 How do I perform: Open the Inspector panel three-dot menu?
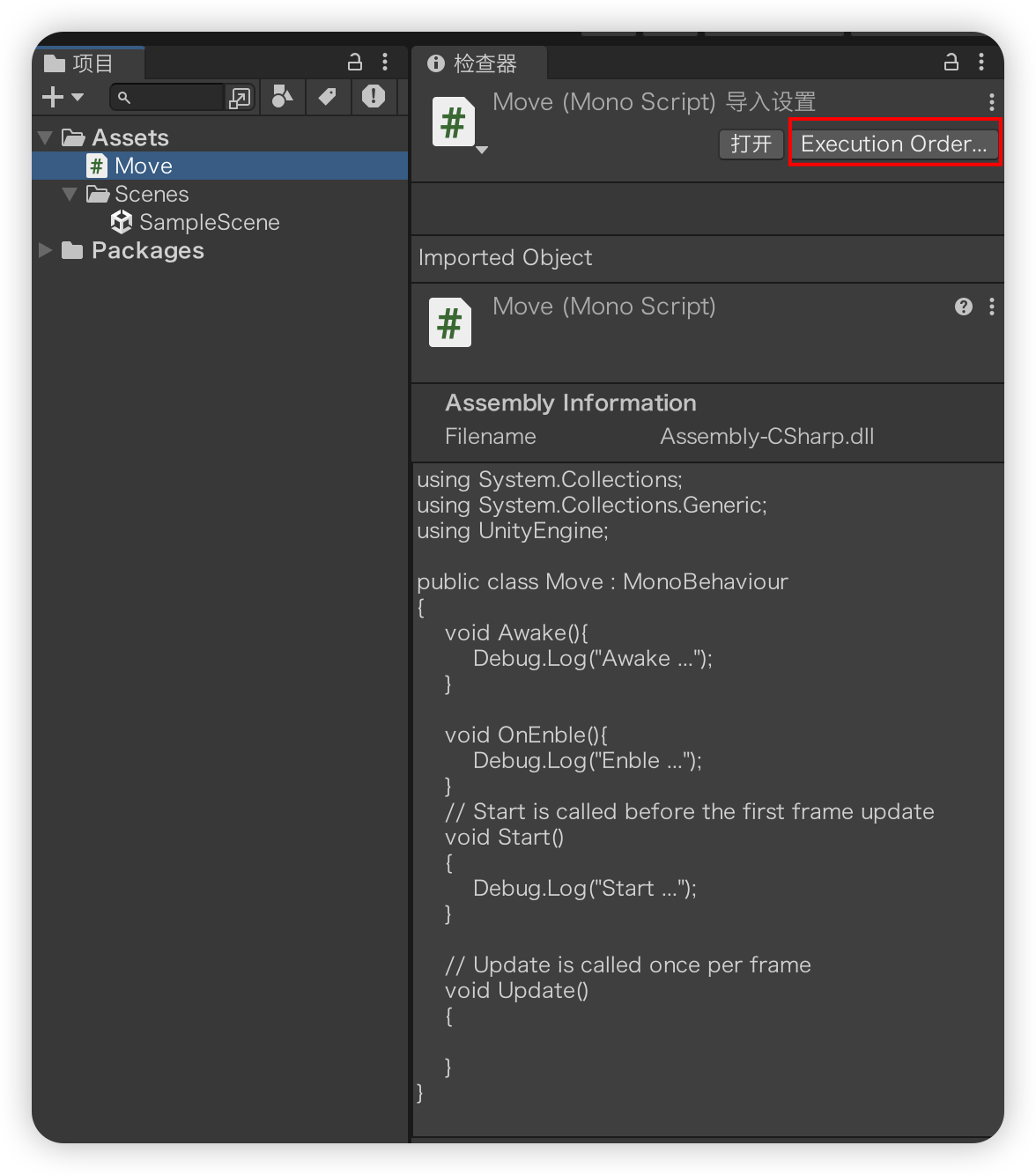pos(981,62)
